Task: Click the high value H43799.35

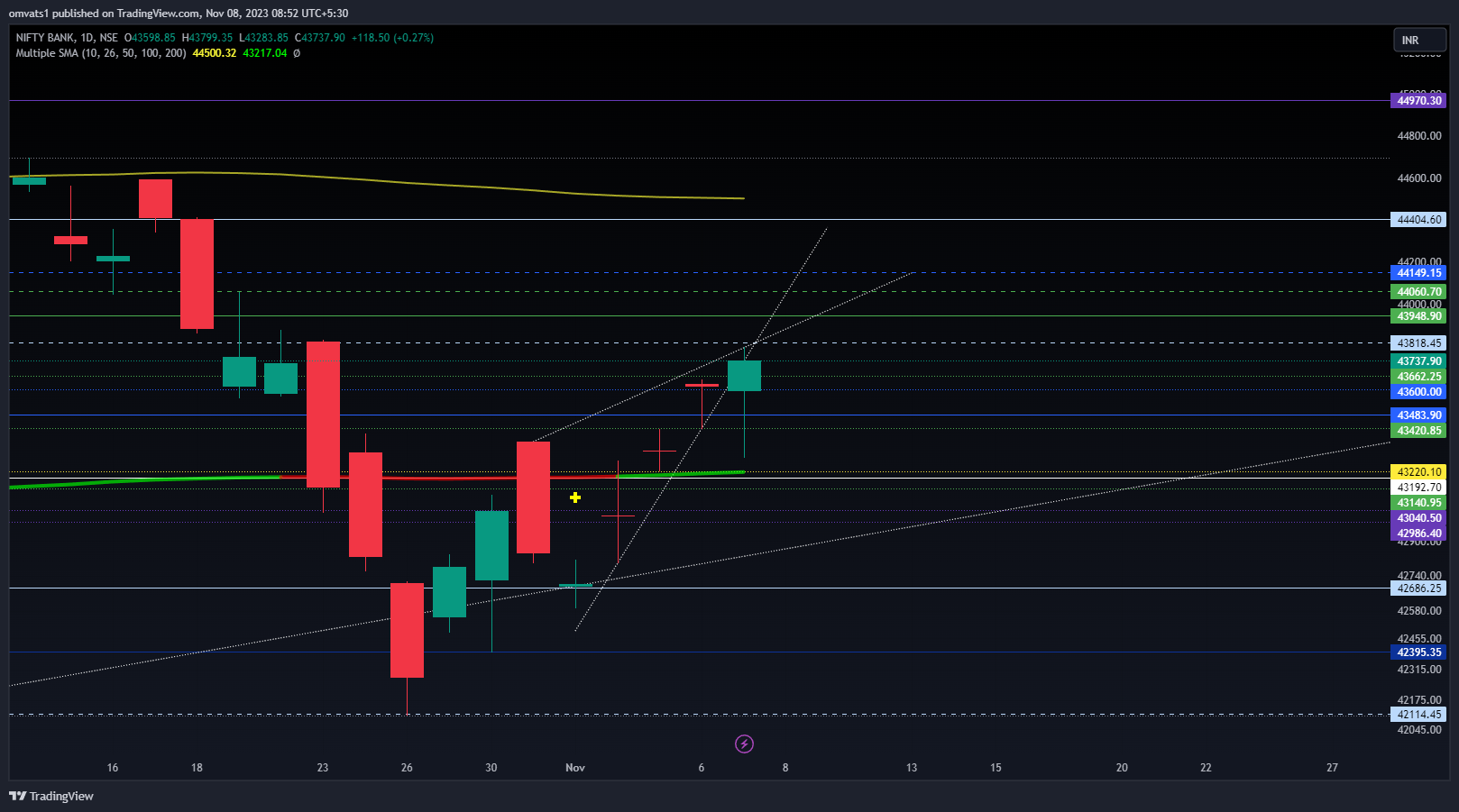Action: pos(207,38)
